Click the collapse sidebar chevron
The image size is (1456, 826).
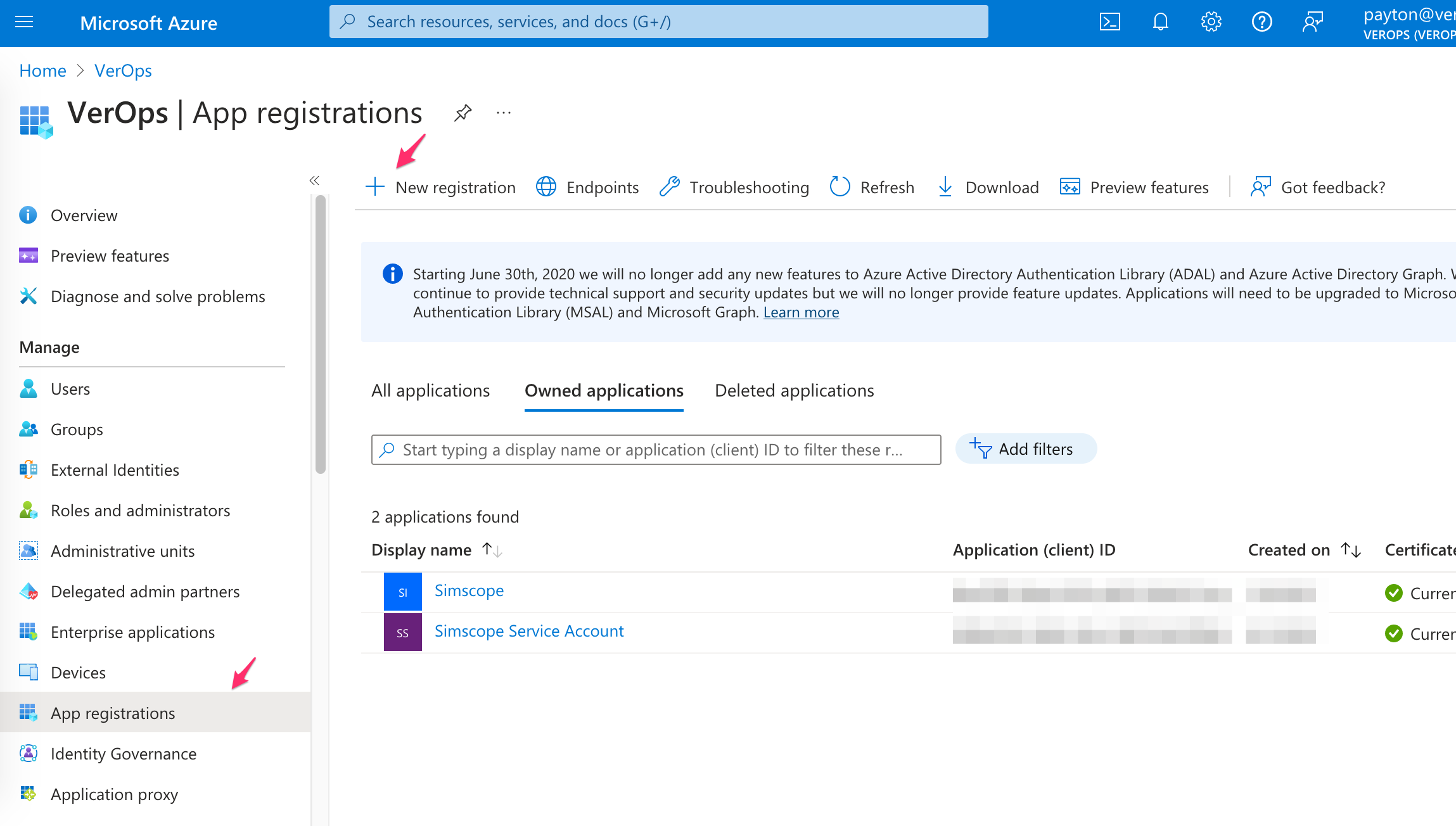tap(315, 180)
